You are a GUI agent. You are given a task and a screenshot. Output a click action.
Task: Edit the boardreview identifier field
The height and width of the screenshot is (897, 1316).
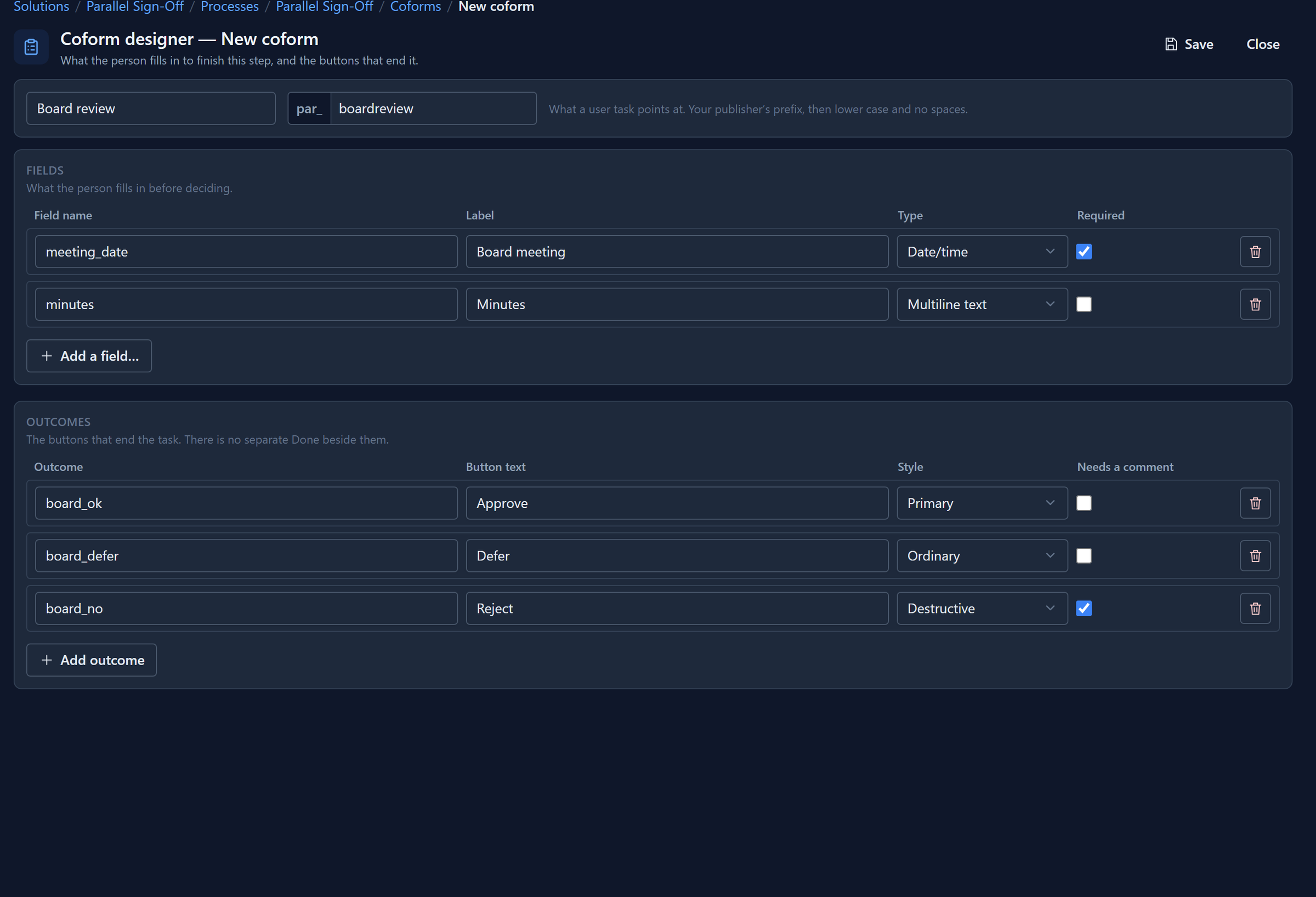point(433,108)
